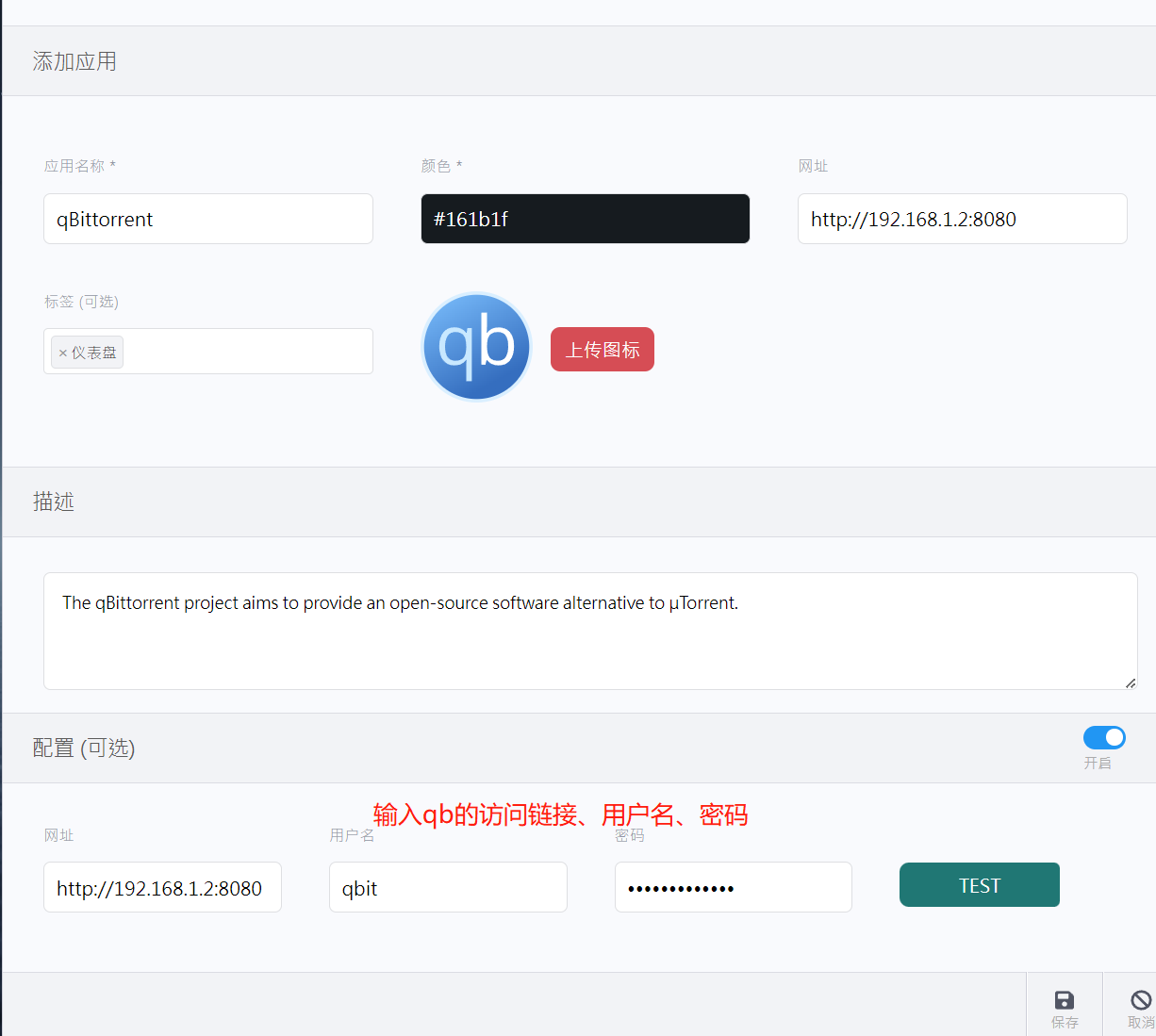Click the 配置 (可选) section heading
The width and height of the screenshot is (1156, 1036).
pyautogui.click(x=84, y=748)
